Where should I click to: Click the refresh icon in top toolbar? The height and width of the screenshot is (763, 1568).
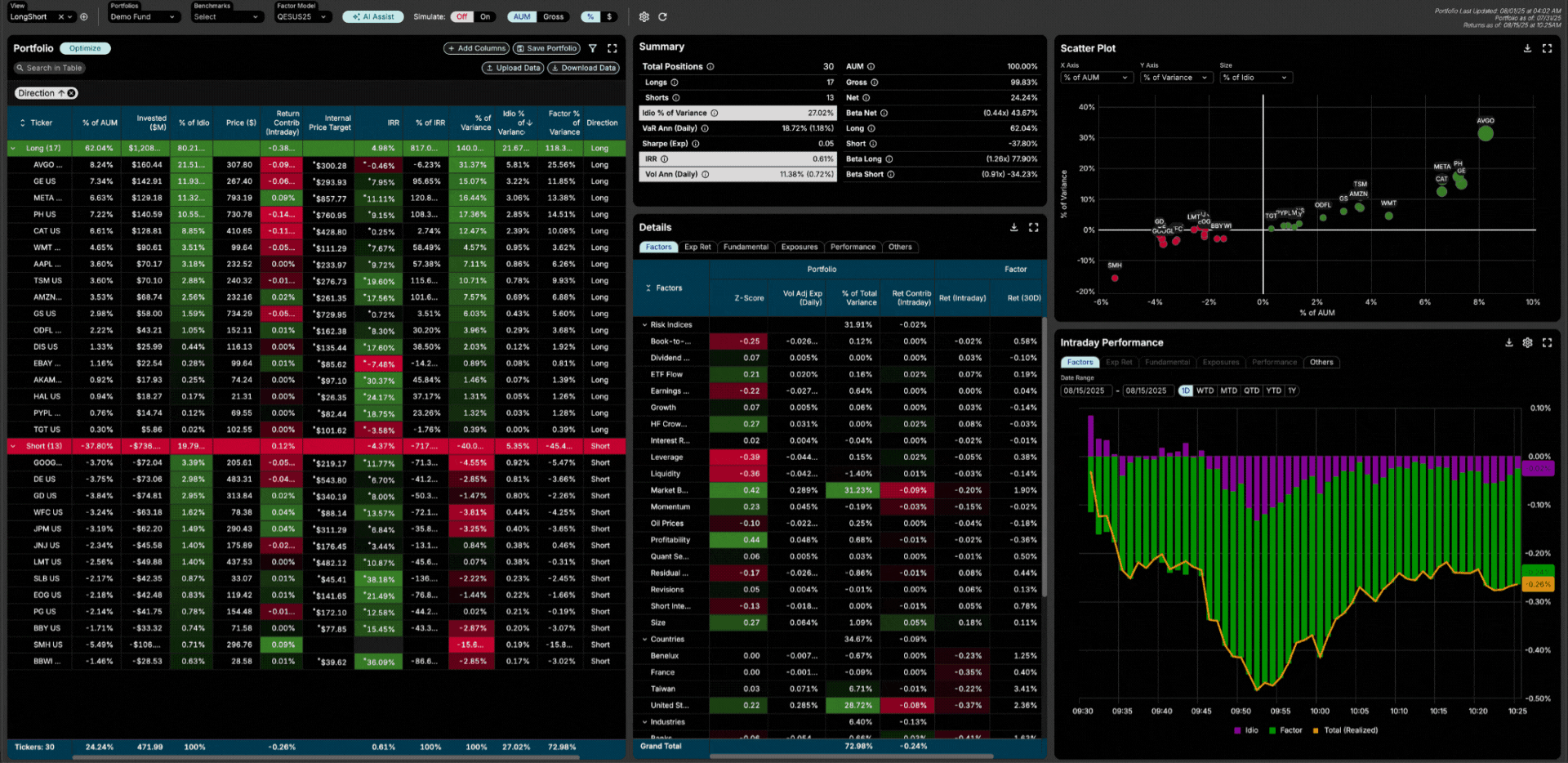click(x=662, y=17)
